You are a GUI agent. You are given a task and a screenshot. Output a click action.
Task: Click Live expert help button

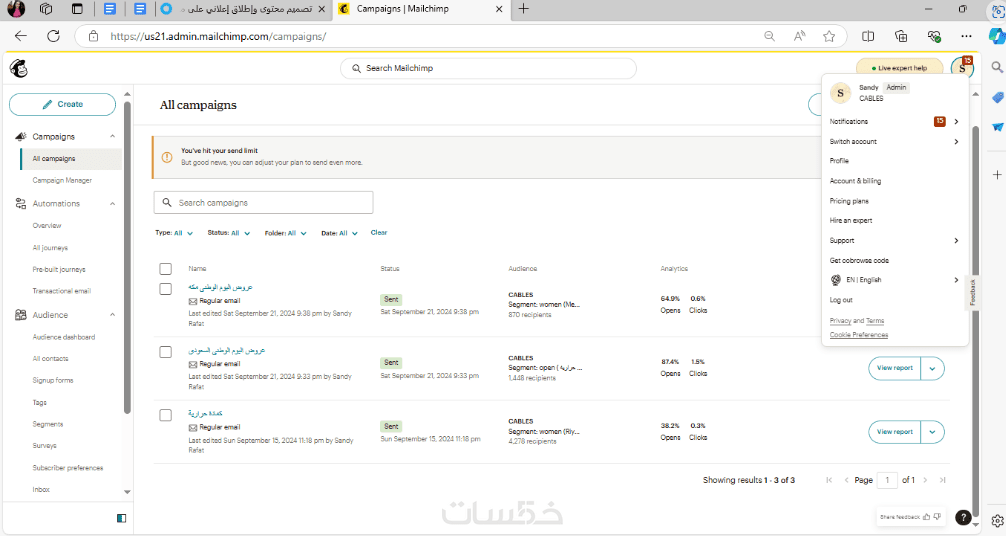click(899, 68)
